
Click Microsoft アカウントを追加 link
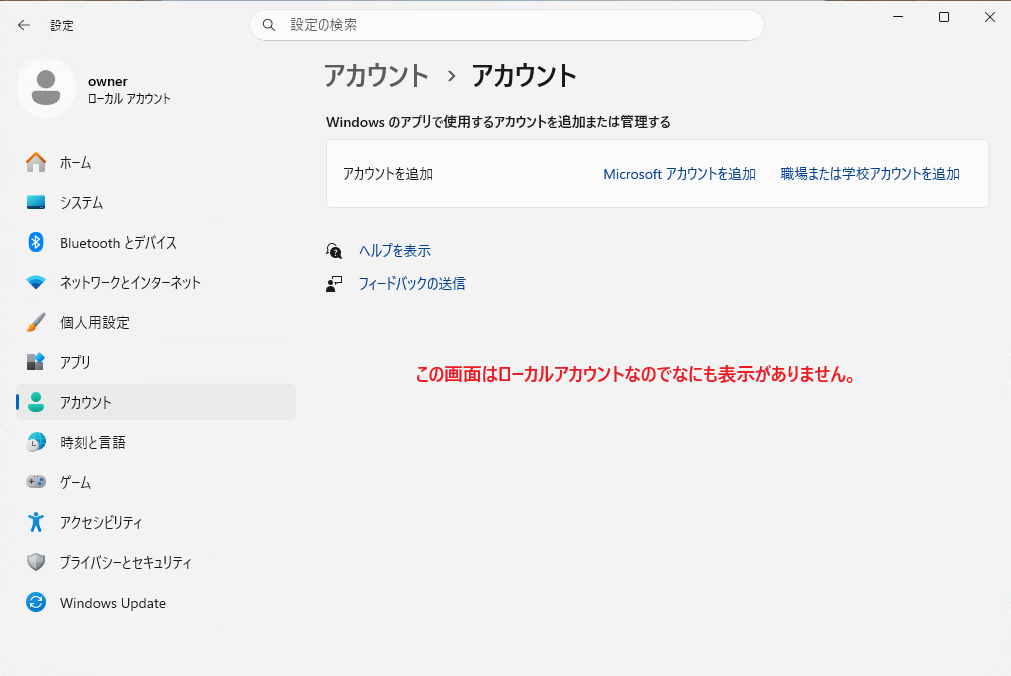tap(680, 174)
